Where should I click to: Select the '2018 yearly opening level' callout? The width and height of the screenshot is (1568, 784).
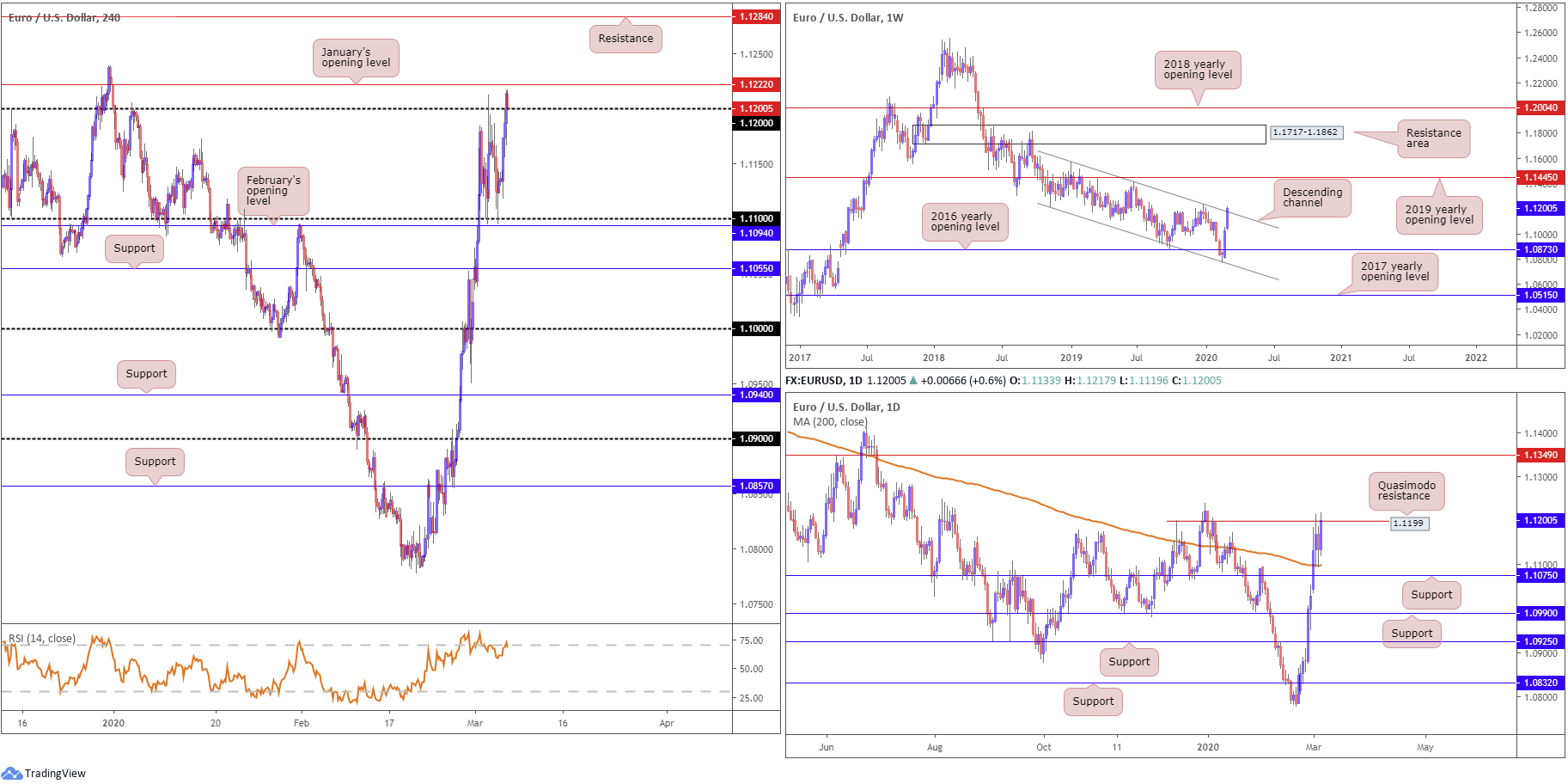click(x=1198, y=70)
